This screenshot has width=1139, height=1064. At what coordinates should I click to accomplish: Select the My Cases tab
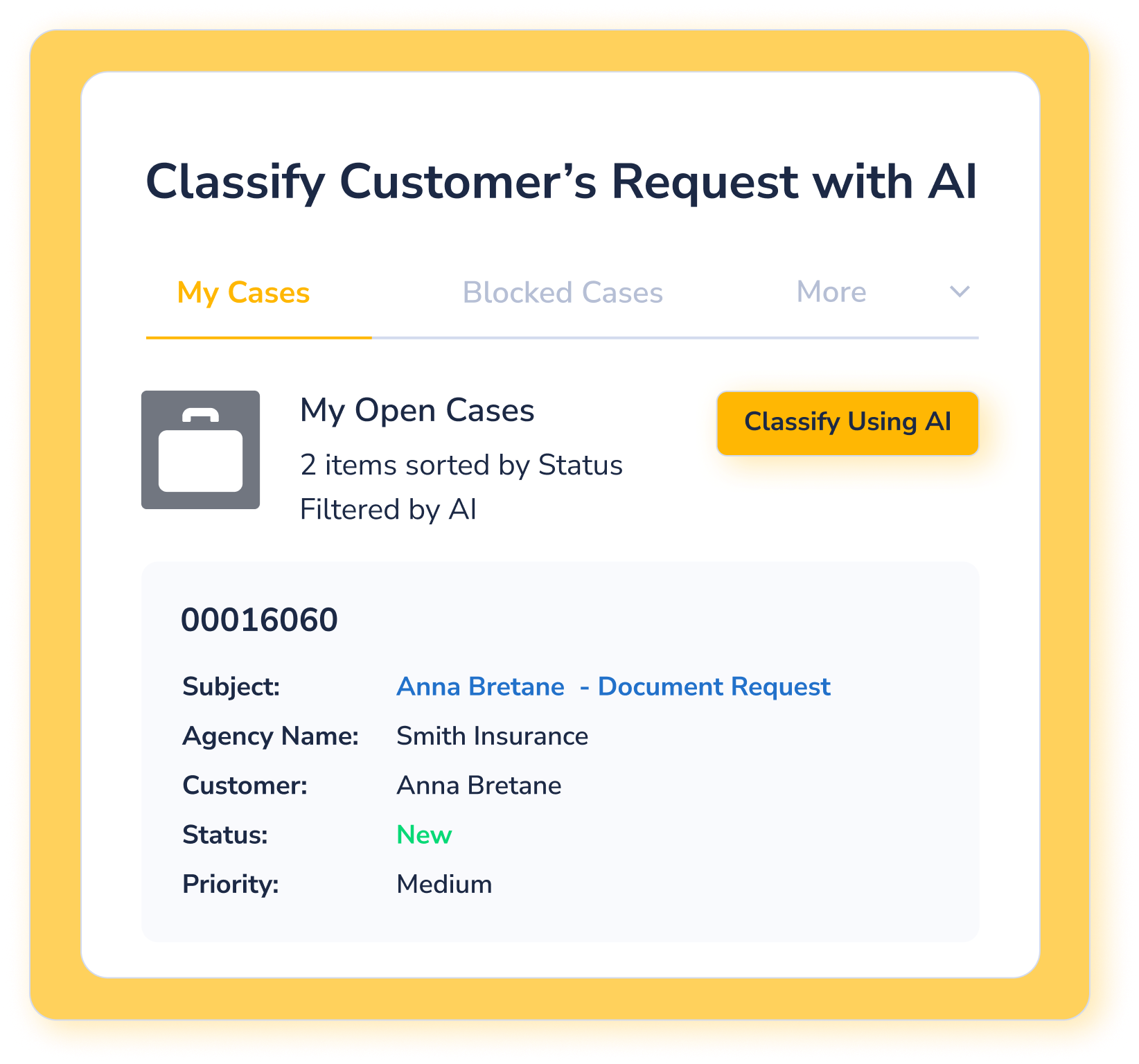(x=243, y=292)
